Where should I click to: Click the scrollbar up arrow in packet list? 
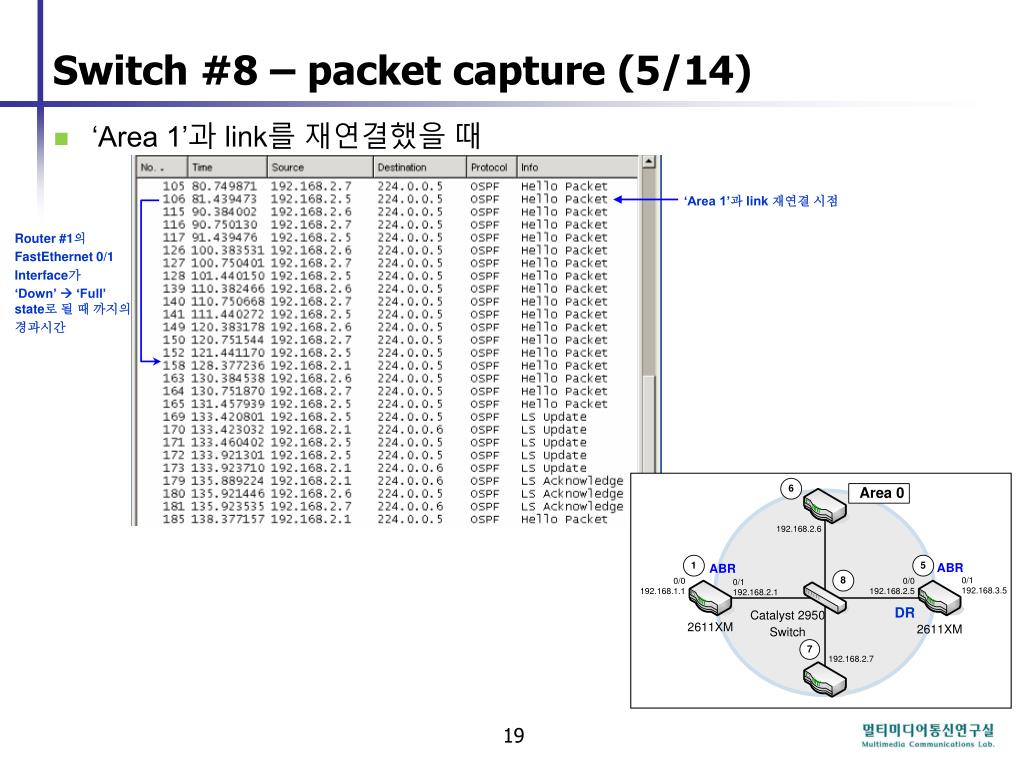click(x=648, y=161)
